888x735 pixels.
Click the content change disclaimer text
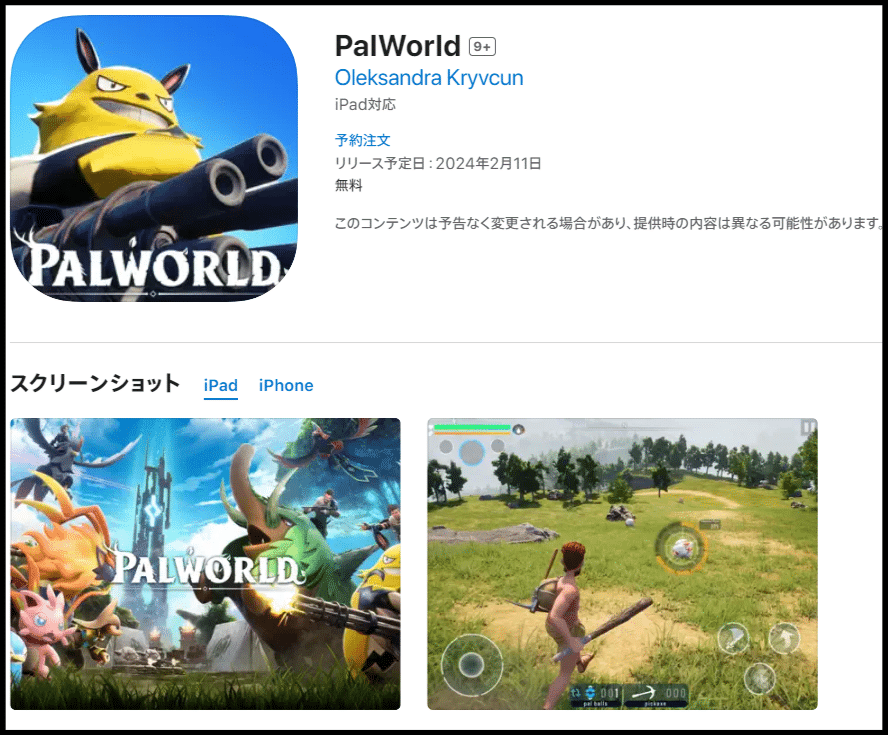[609, 223]
